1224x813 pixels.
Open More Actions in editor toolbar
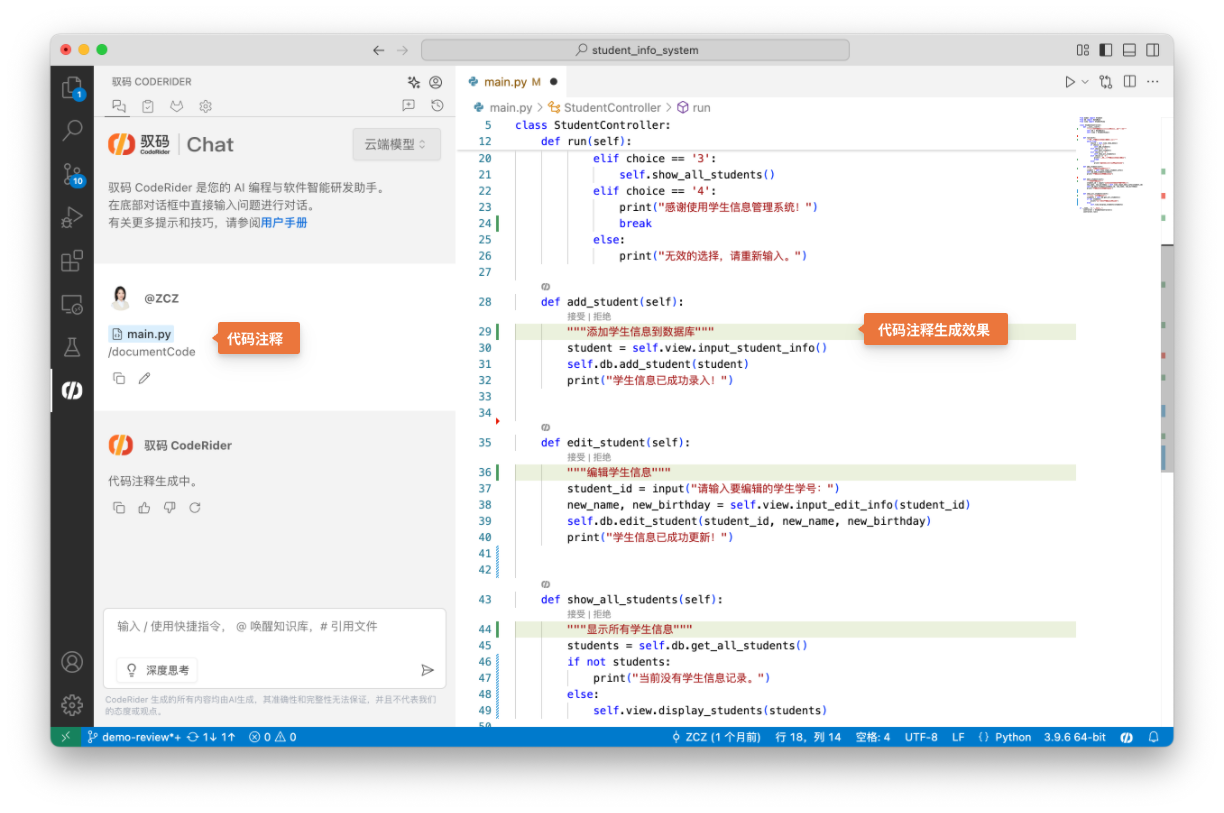tap(1153, 82)
